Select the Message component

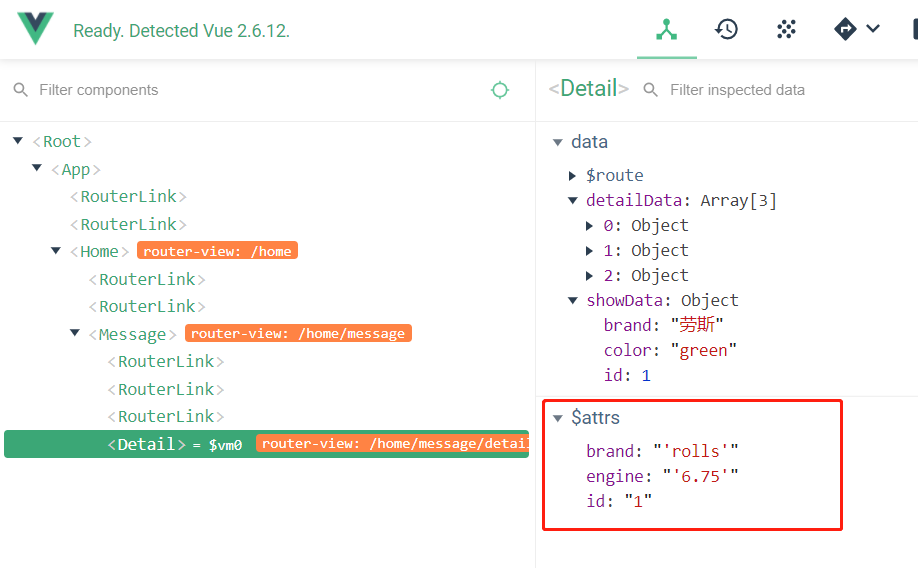click(x=132, y=334)
